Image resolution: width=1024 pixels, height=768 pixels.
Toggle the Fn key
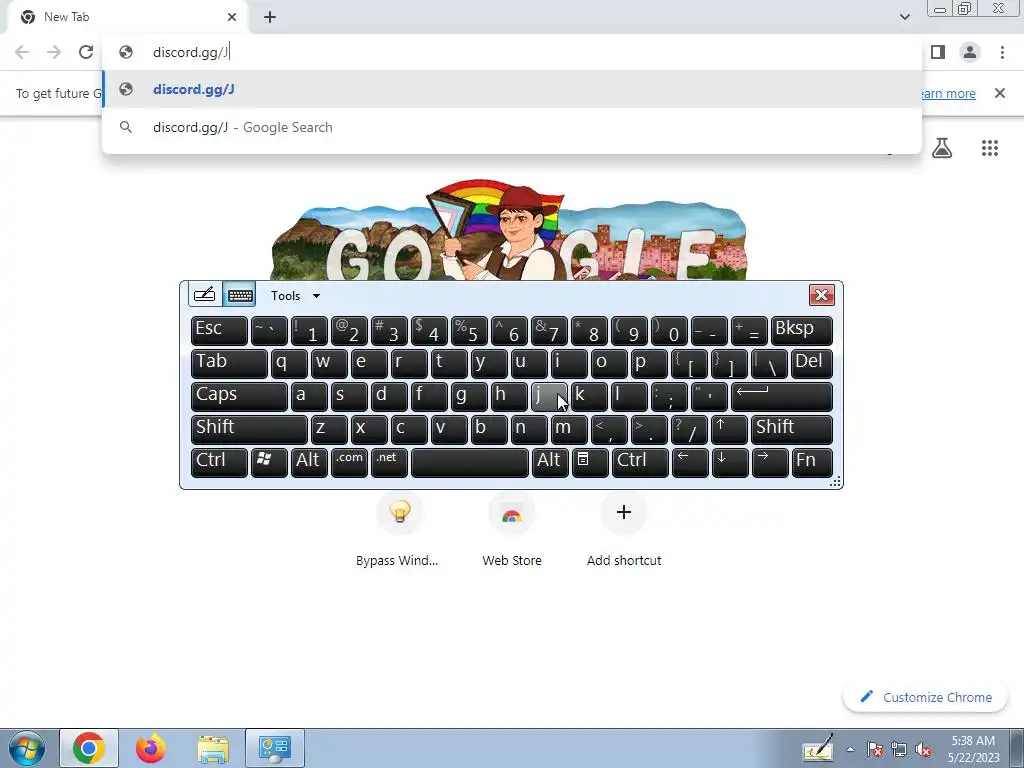click(x=812, y=463)
